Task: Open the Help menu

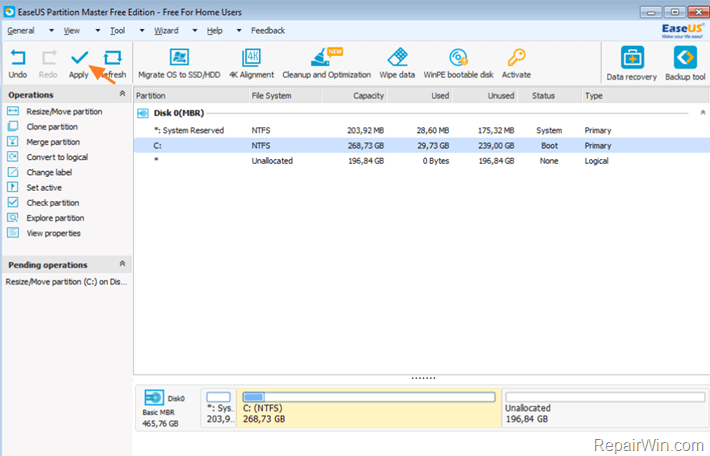Action: 215,31
